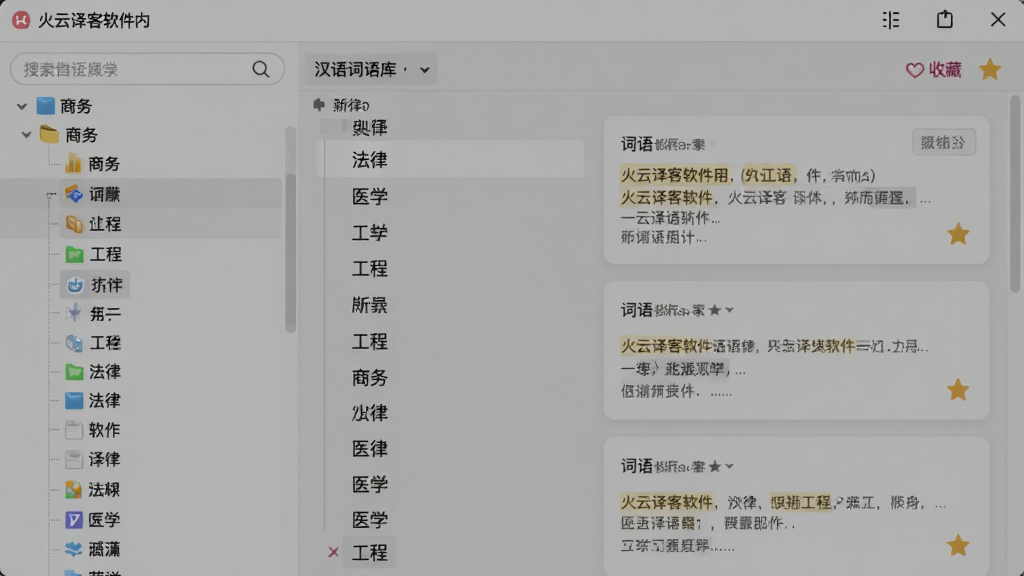Click the grey button on the top result card

click(x=944, y=142)
